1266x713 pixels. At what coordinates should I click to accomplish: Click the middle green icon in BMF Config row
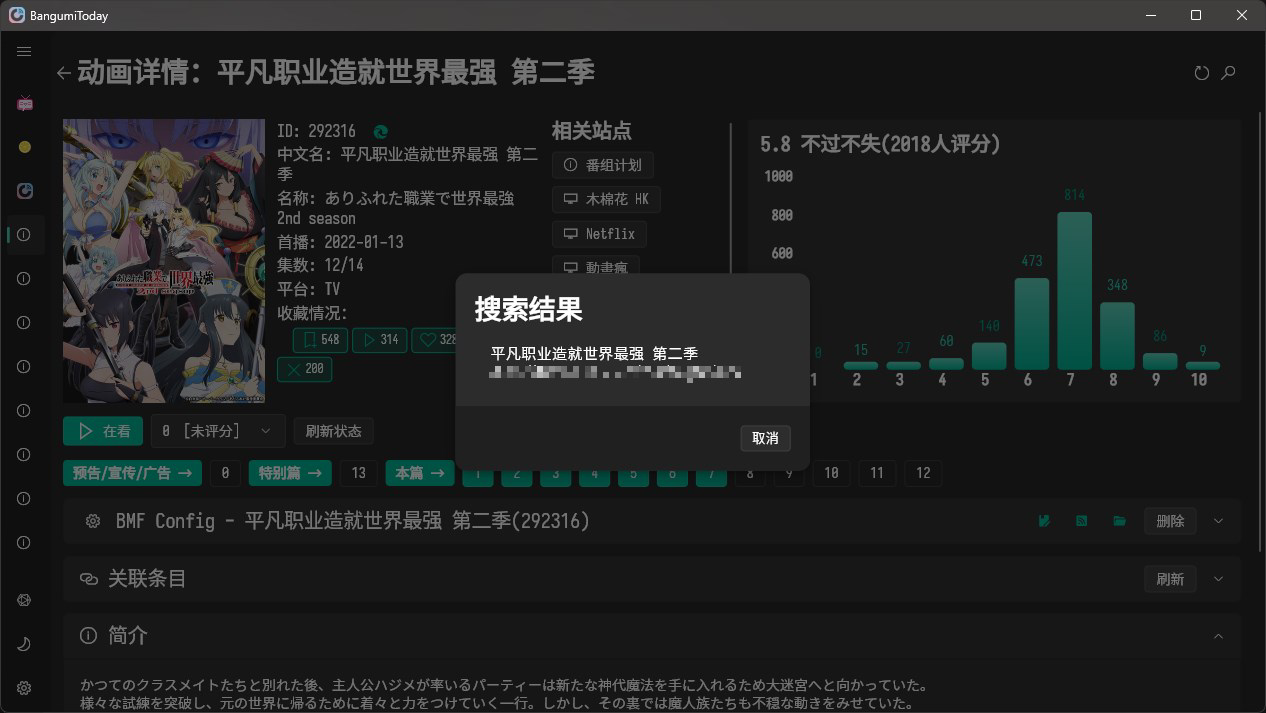(1082, 521)
